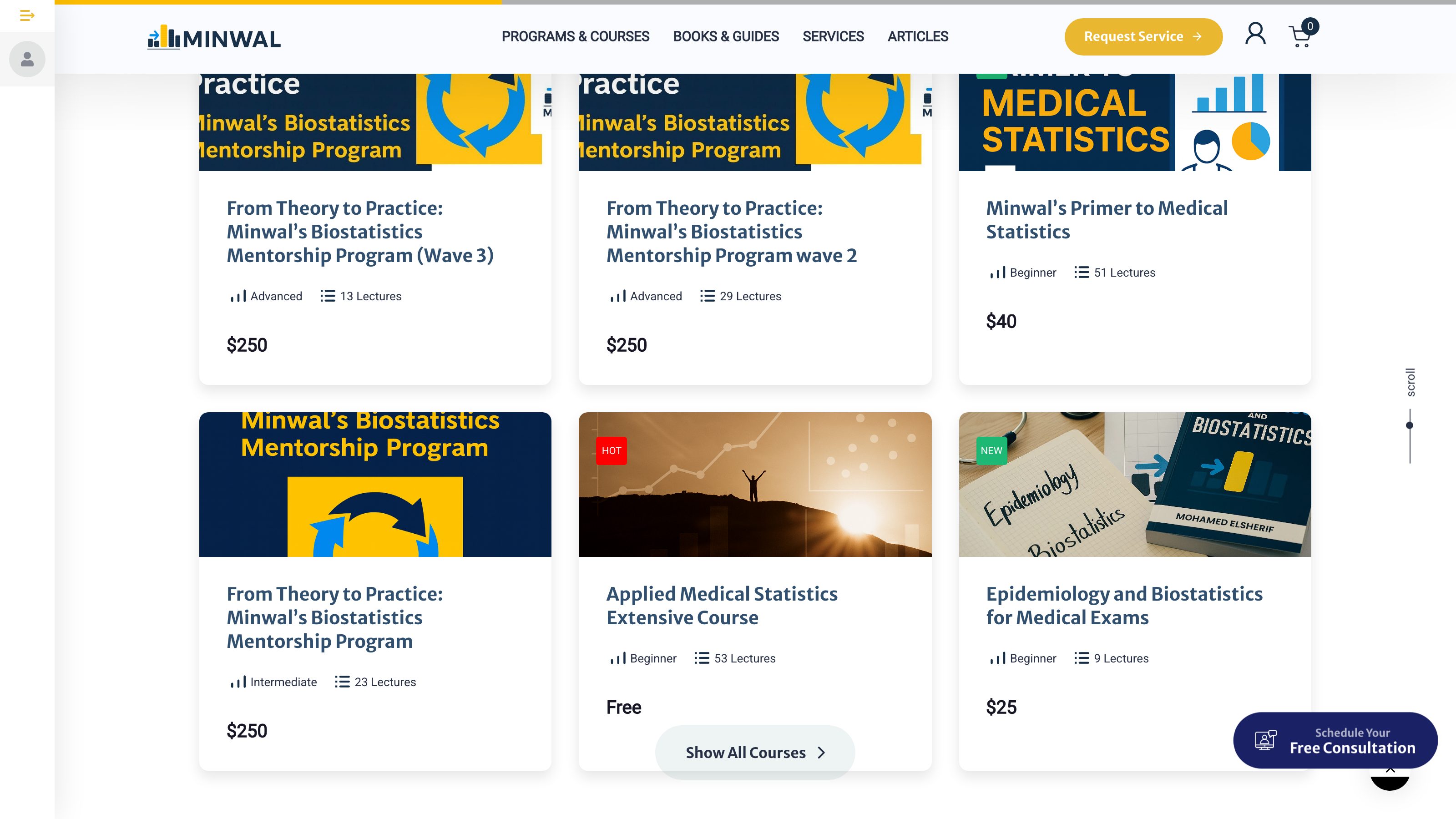Image resolution: width=1456 pixels, height=819 pixels.
Task: Open the shopping cart icon
Action: pos(1299,37)
